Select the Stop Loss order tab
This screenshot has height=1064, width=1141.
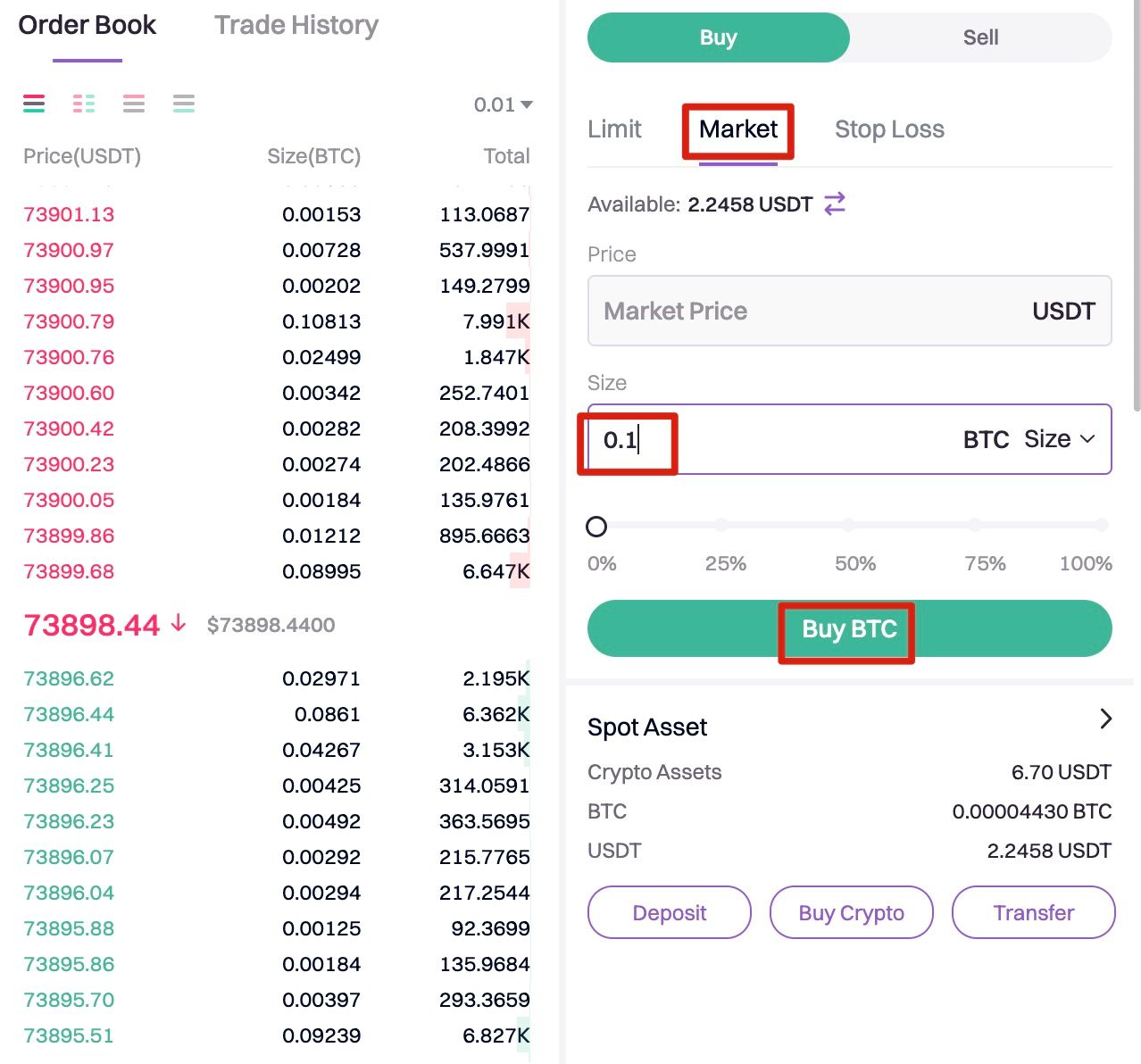889,129
